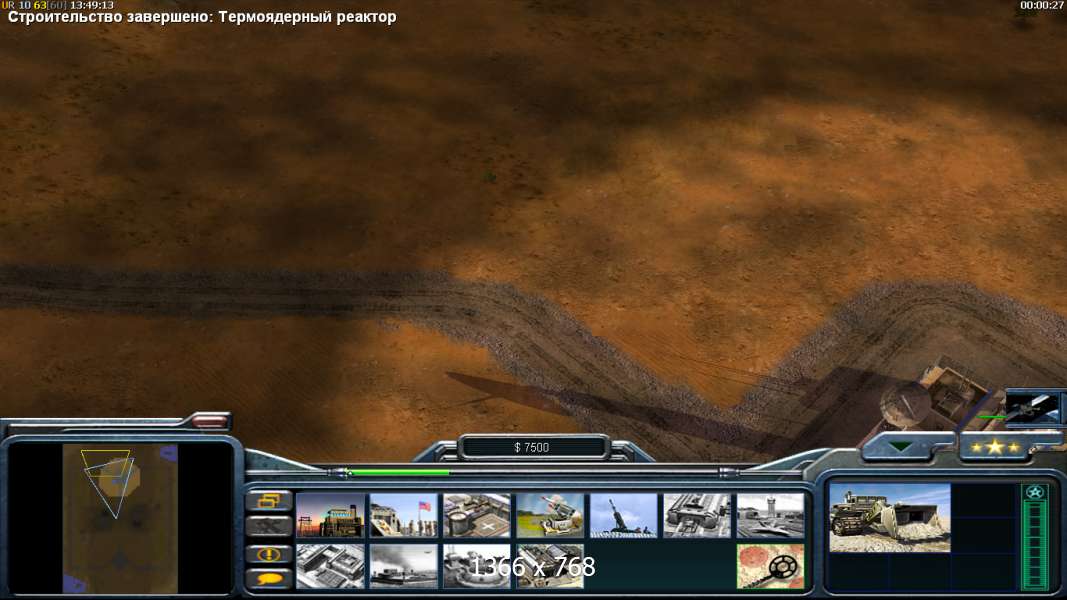Build the Patriot missile battery
The image size is (1067, 600).
[x=550, y=515]
